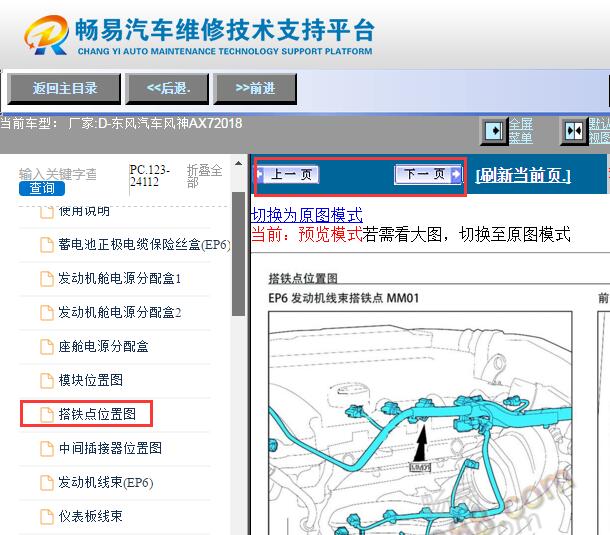
Task: Click the 查询 search button
Action: point(42,188)
